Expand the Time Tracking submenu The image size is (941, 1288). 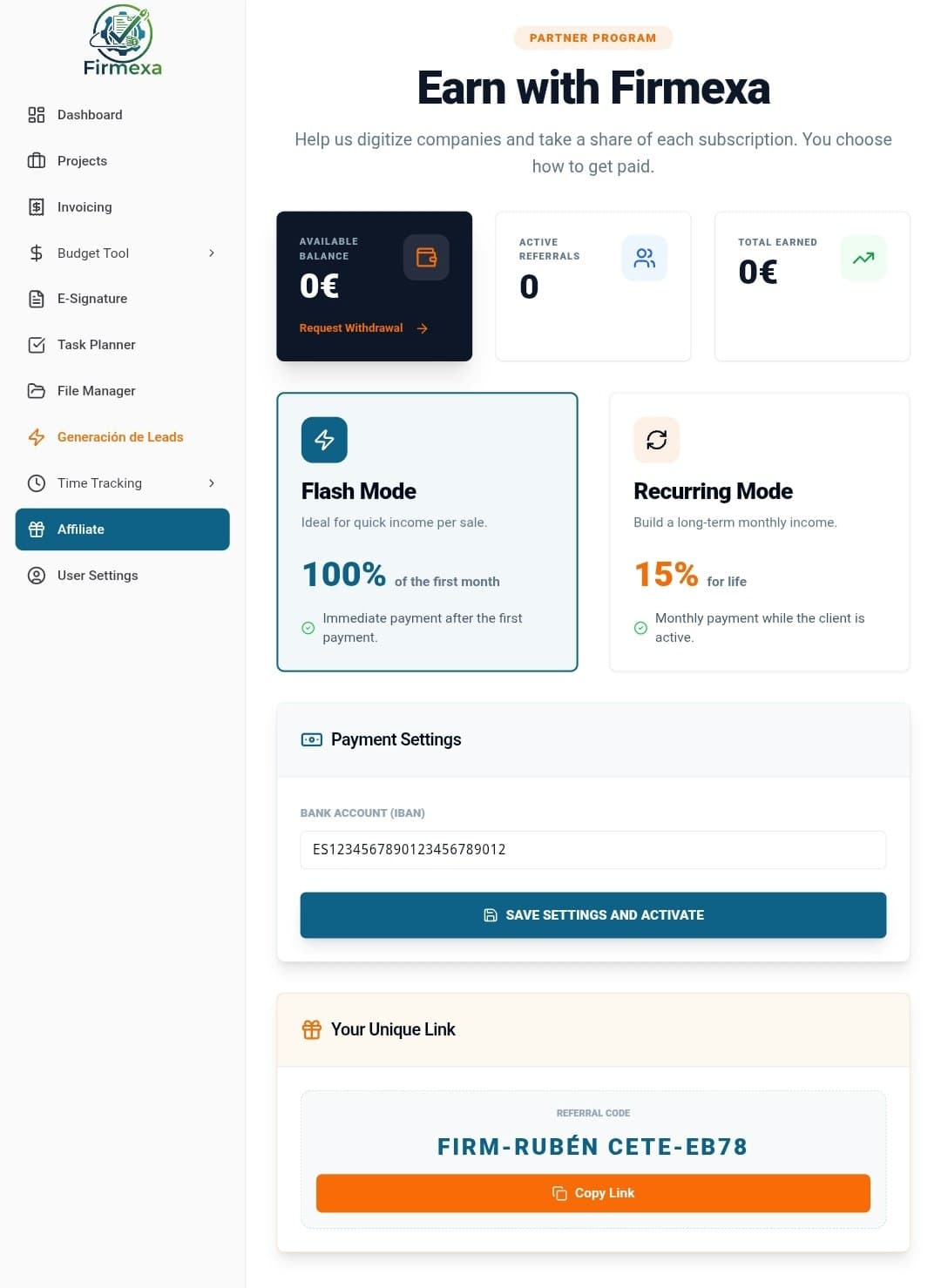tap(212, 483)
